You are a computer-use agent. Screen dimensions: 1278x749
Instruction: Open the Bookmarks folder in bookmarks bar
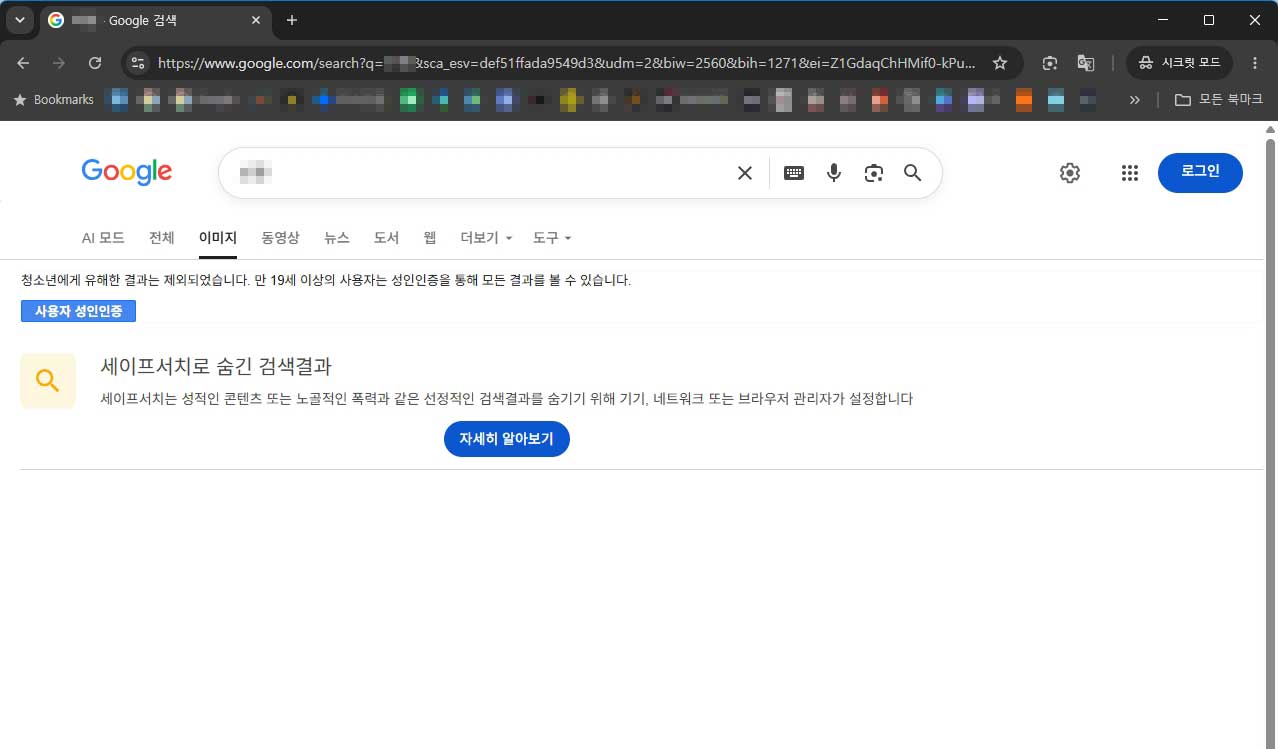(53, 100)
